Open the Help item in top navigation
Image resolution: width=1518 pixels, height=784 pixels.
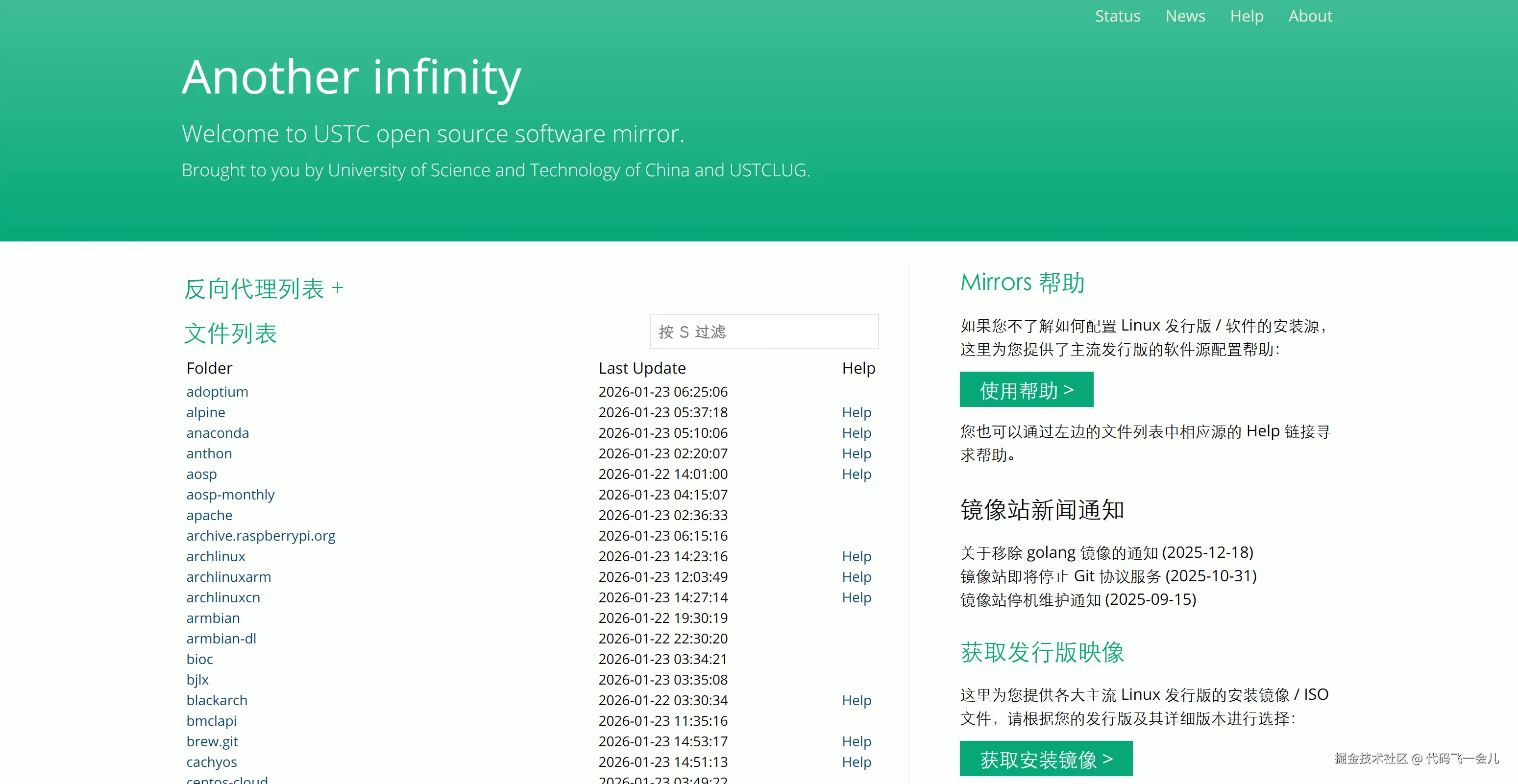[x=1247, y=16]
